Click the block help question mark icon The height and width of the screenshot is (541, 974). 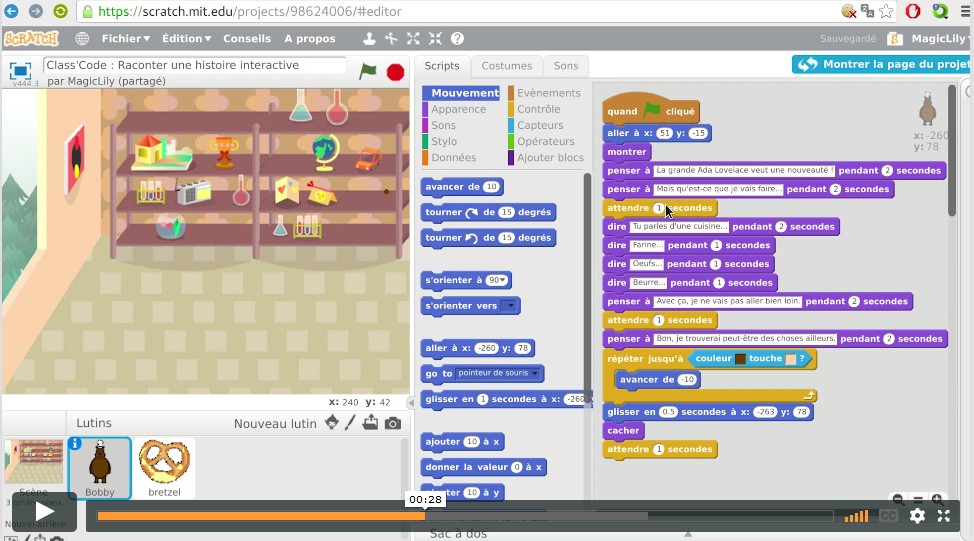(x=457, y=39)
